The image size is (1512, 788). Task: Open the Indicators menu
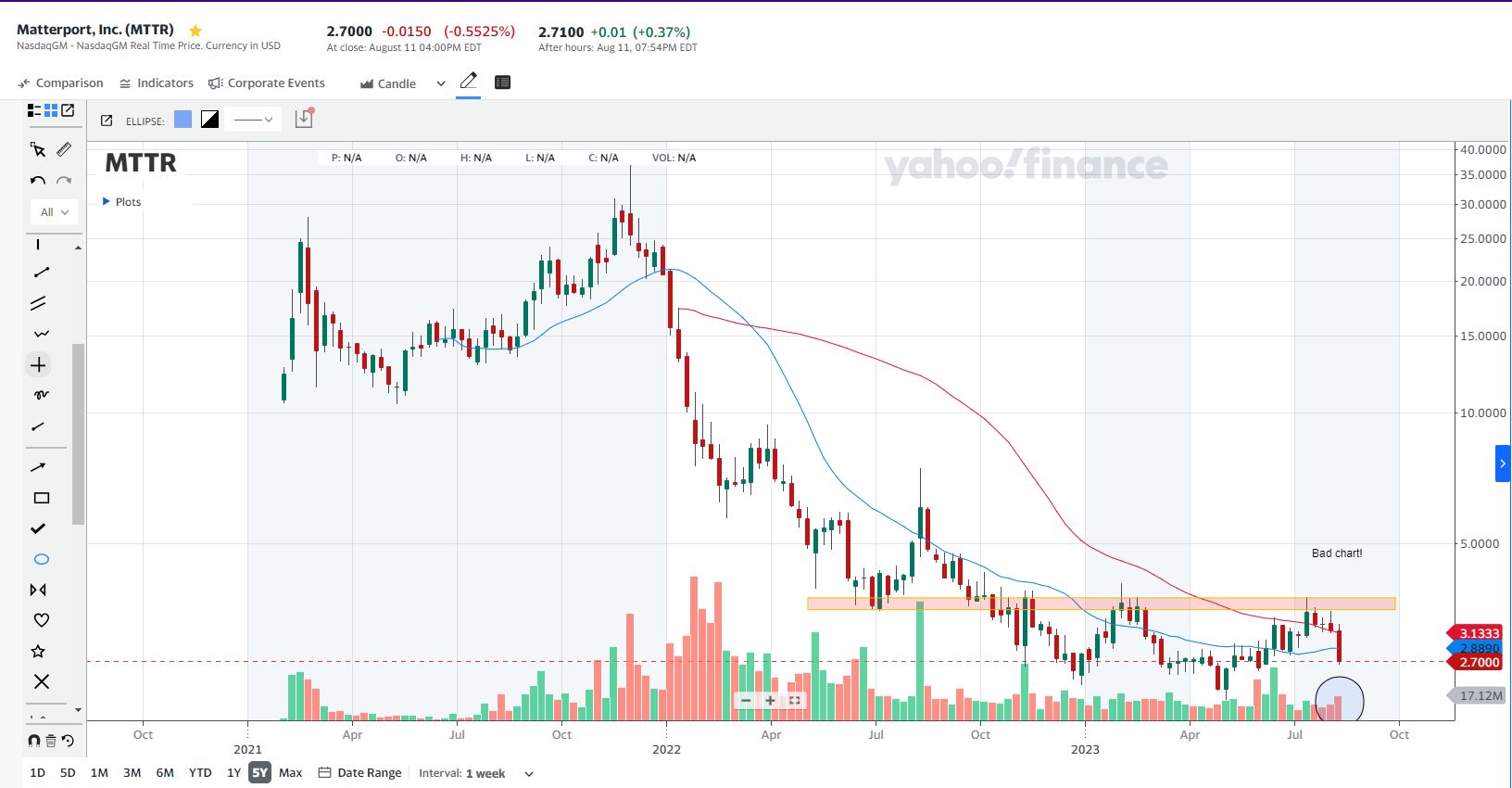pyautogui.click(x=156, y=83)
